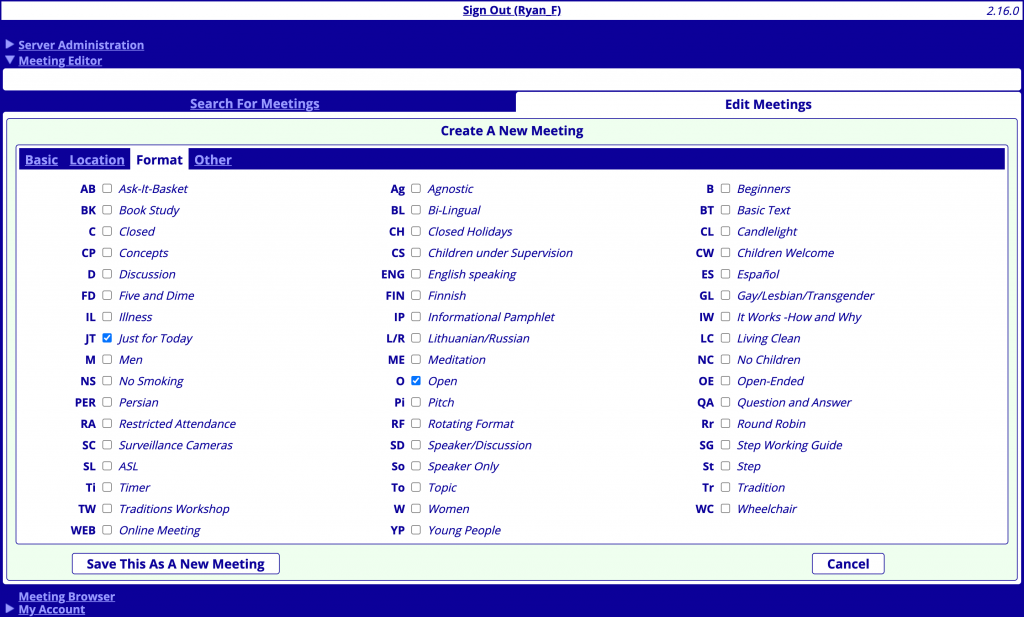Switch to the Basic tab
1024x617 pixels.
click(41, 160)
